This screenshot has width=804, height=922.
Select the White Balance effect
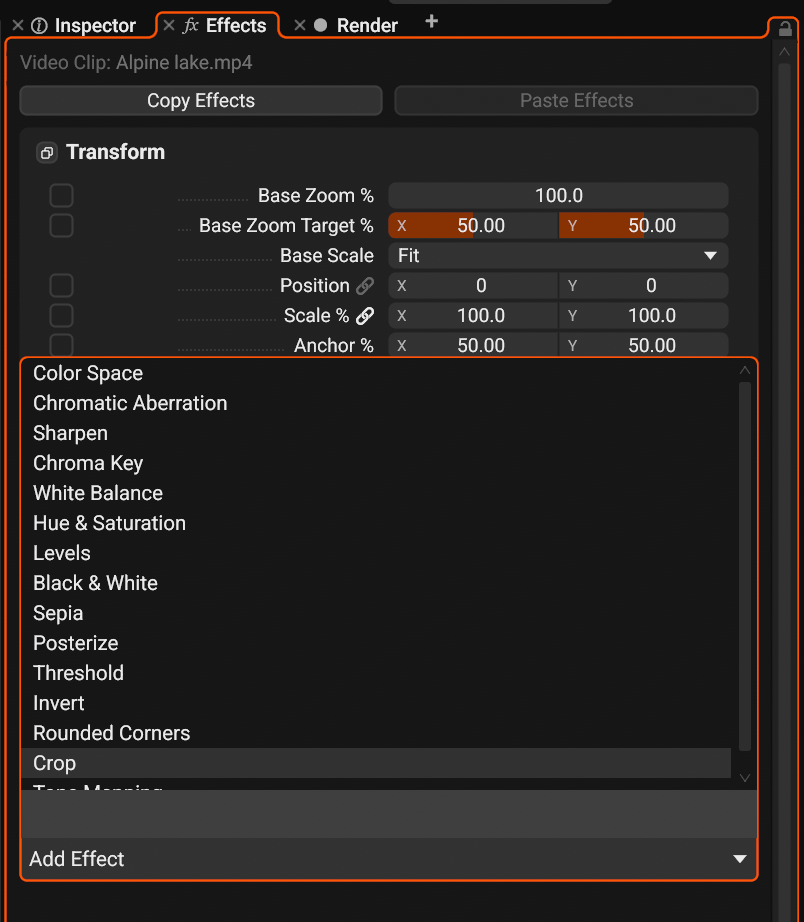coord(376,493)
